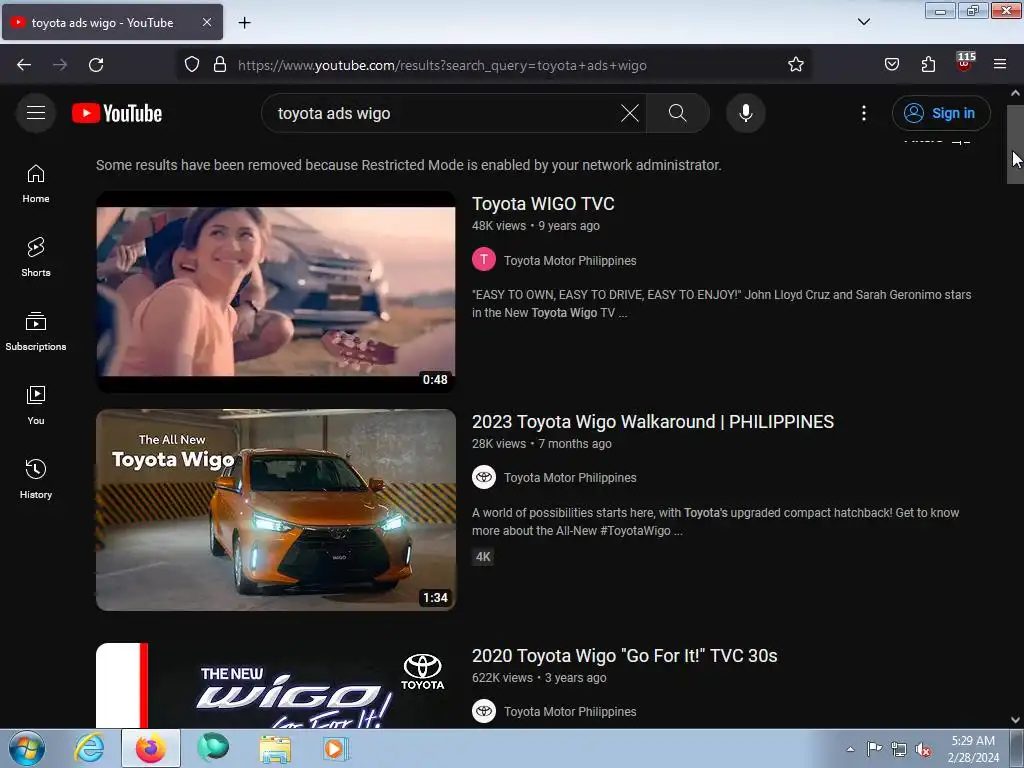Viewport: 1024px width, 768px height.
Task: Go to Home in the sidebar
Action: [36, 184]
